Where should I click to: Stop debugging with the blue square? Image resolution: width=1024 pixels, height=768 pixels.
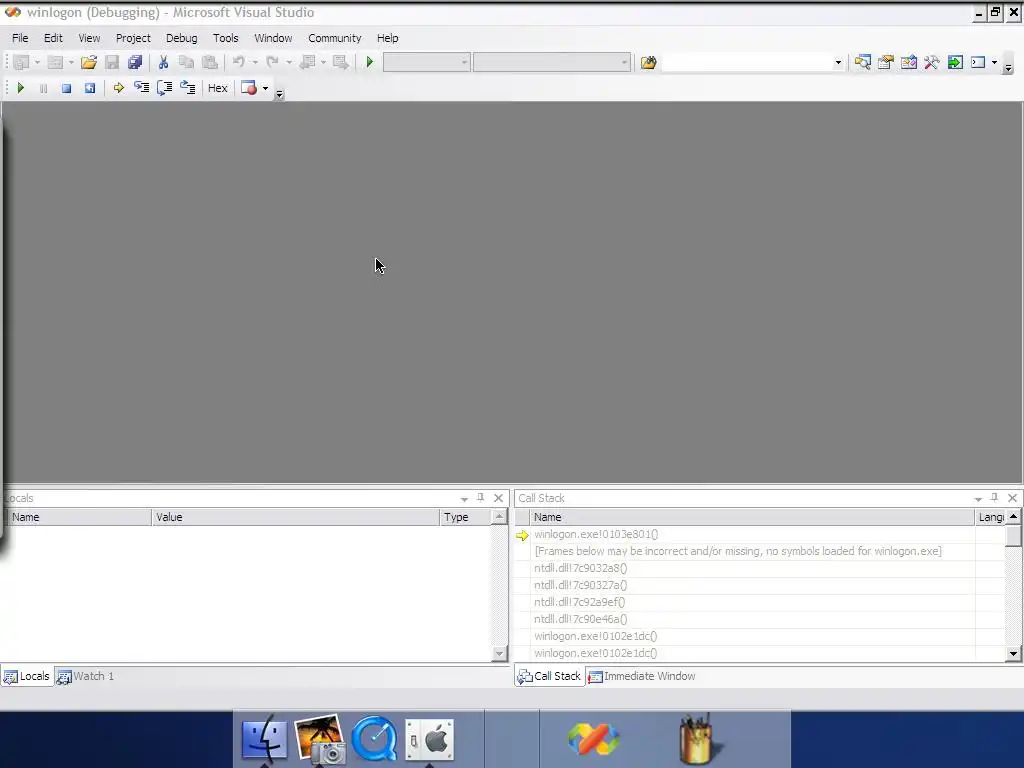point(66,88)
